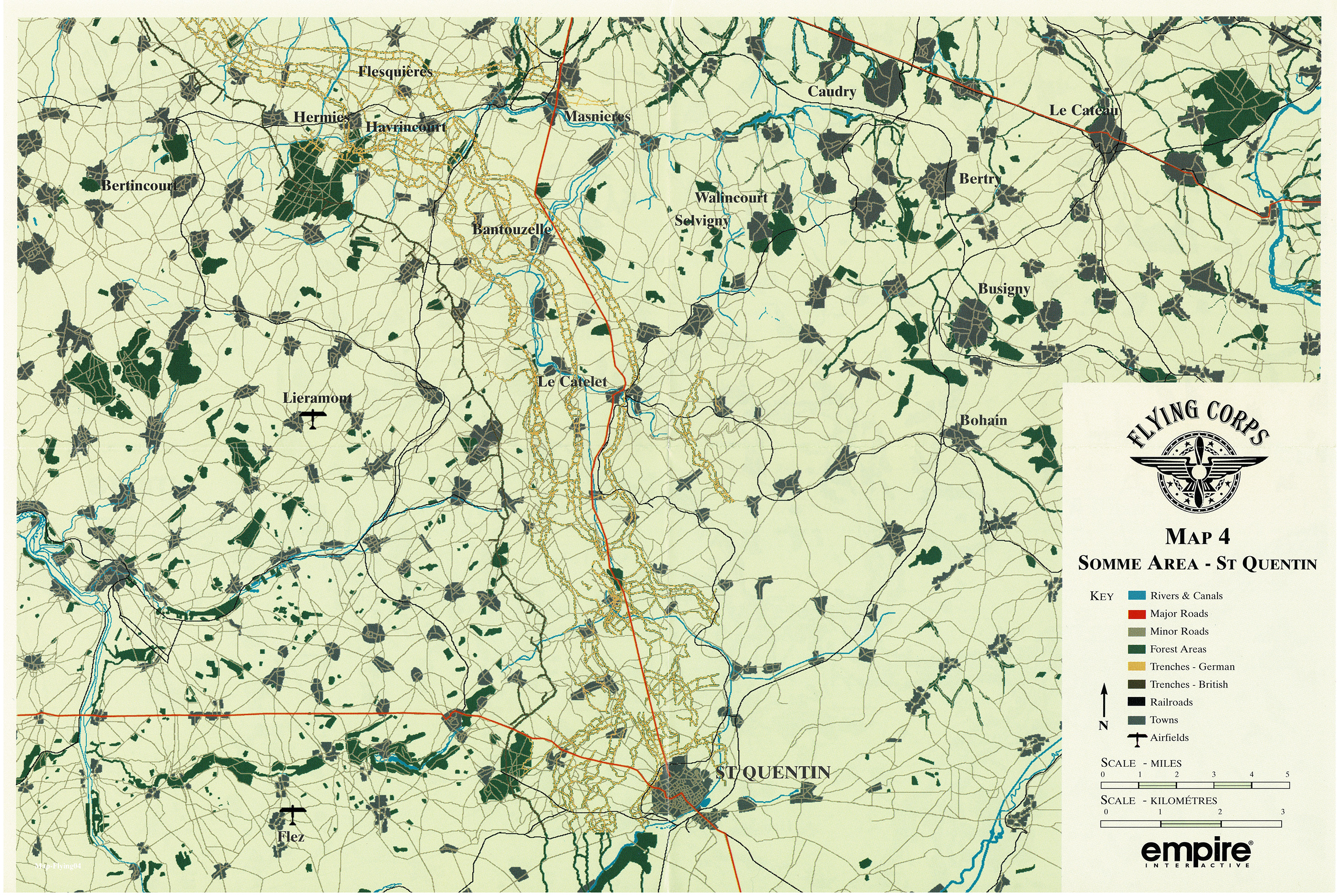Click the Flying Corps arched title text
Viewport: 1337px width, 896px height.
1198,423
